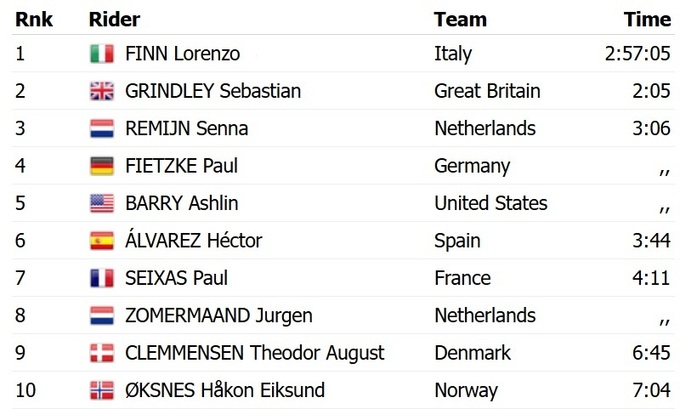This screenshot has width=680, height=409.
Task: Click the Spain flag icon
Action: click(102, 241)
